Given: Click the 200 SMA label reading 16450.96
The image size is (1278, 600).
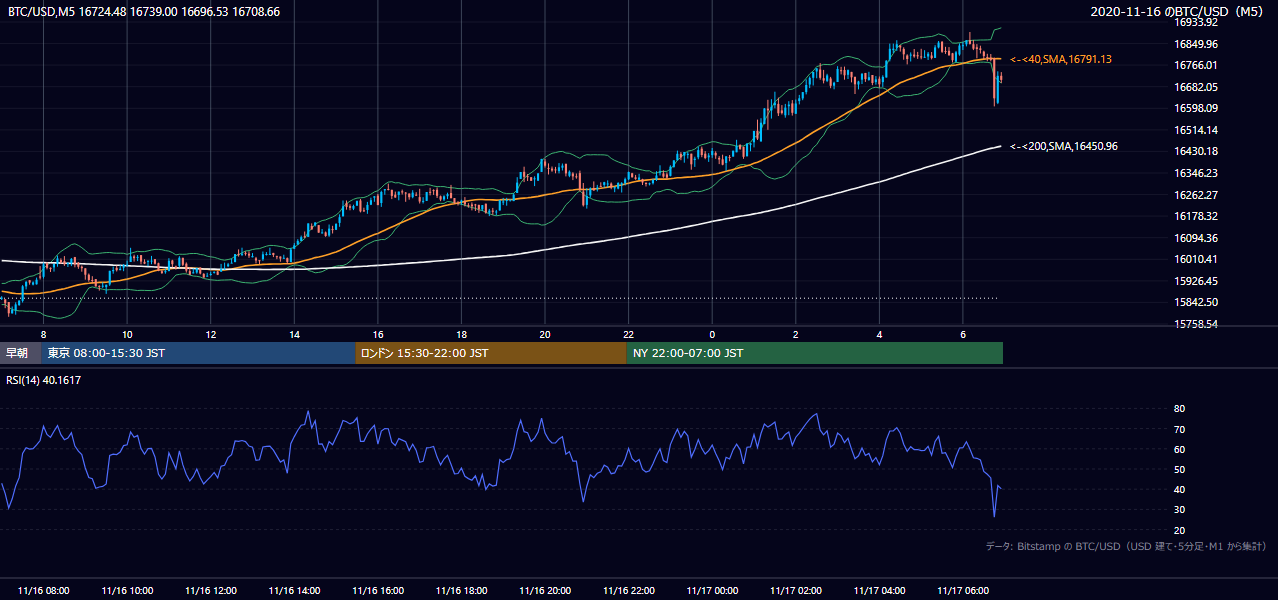Looking at the screenshot, I should [x=1064, y=147].
